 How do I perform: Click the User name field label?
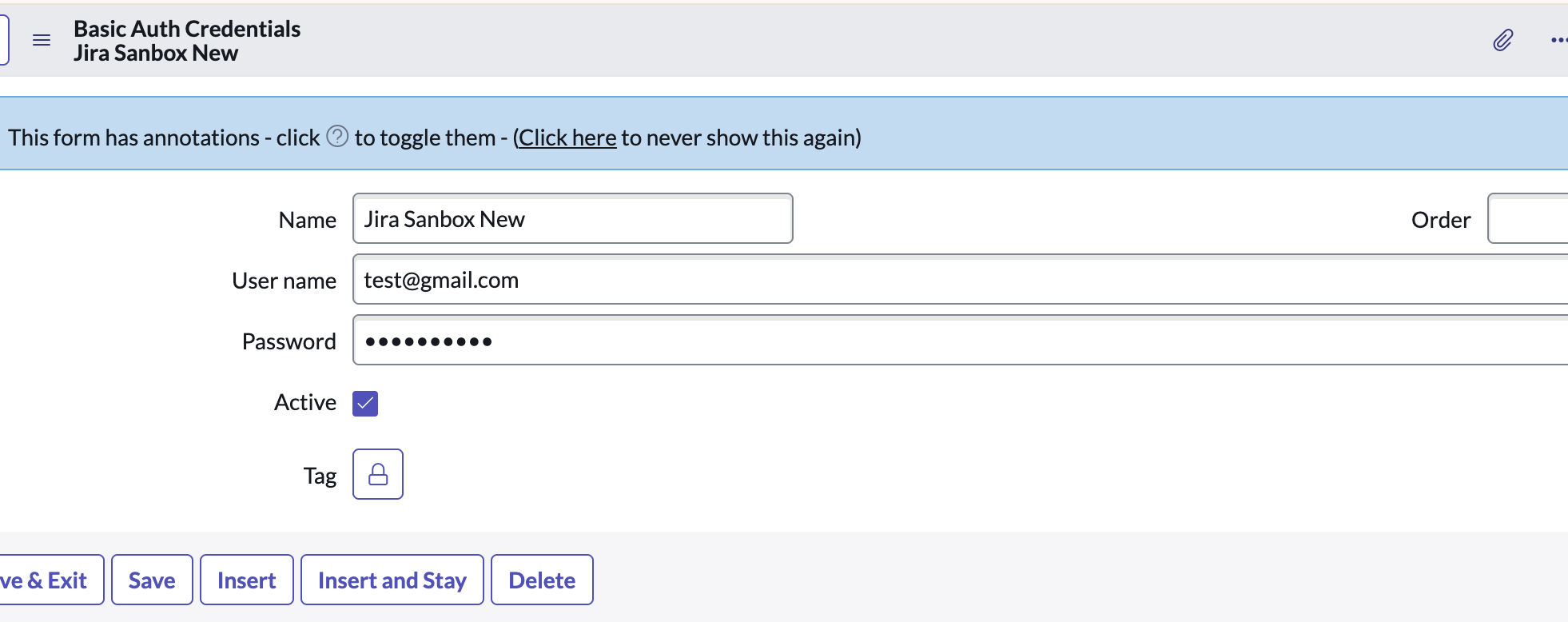tap(284, 281)
